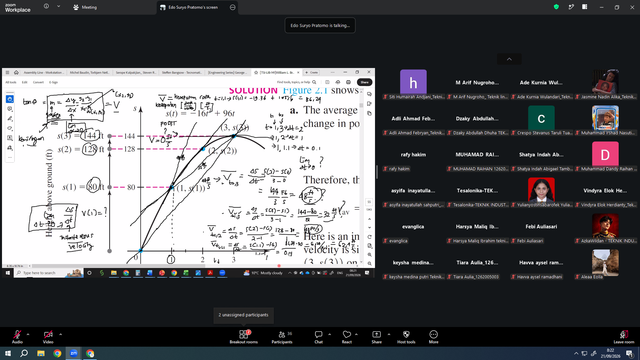
Task: Click Tesalonika-TEK... participant name
Action: point(477,191)
